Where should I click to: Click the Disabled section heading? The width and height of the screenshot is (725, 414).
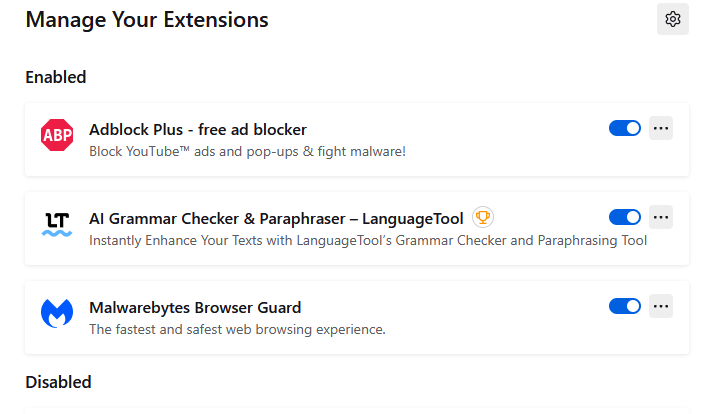pos(58,382)
